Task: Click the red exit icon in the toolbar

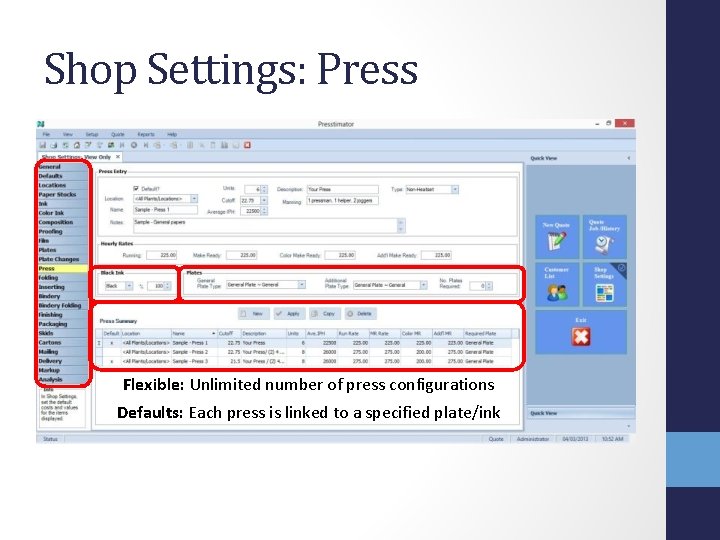Action: pyautogui.click(x=247, y=145)
